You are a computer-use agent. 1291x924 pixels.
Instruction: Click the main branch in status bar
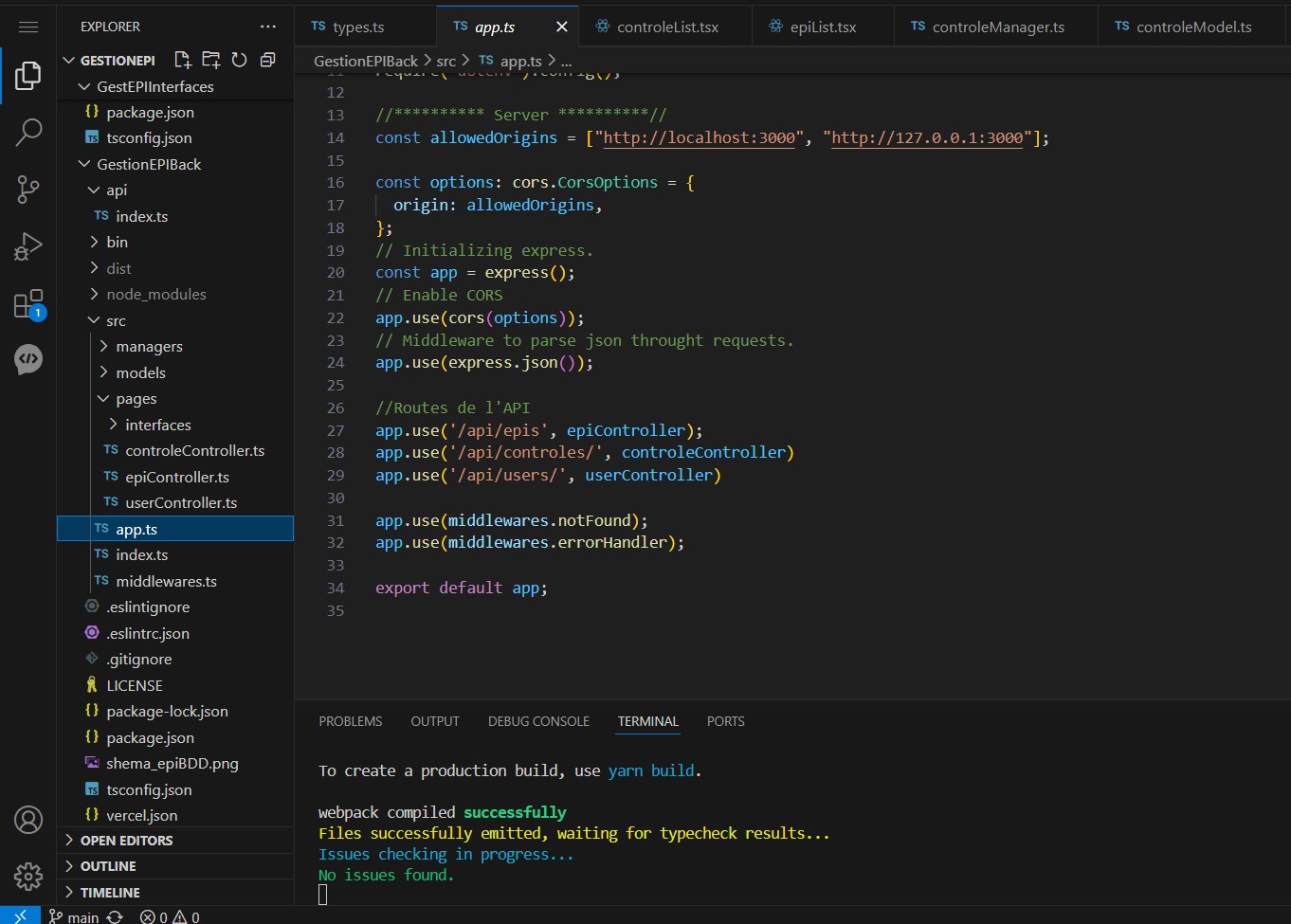(74, 916)
